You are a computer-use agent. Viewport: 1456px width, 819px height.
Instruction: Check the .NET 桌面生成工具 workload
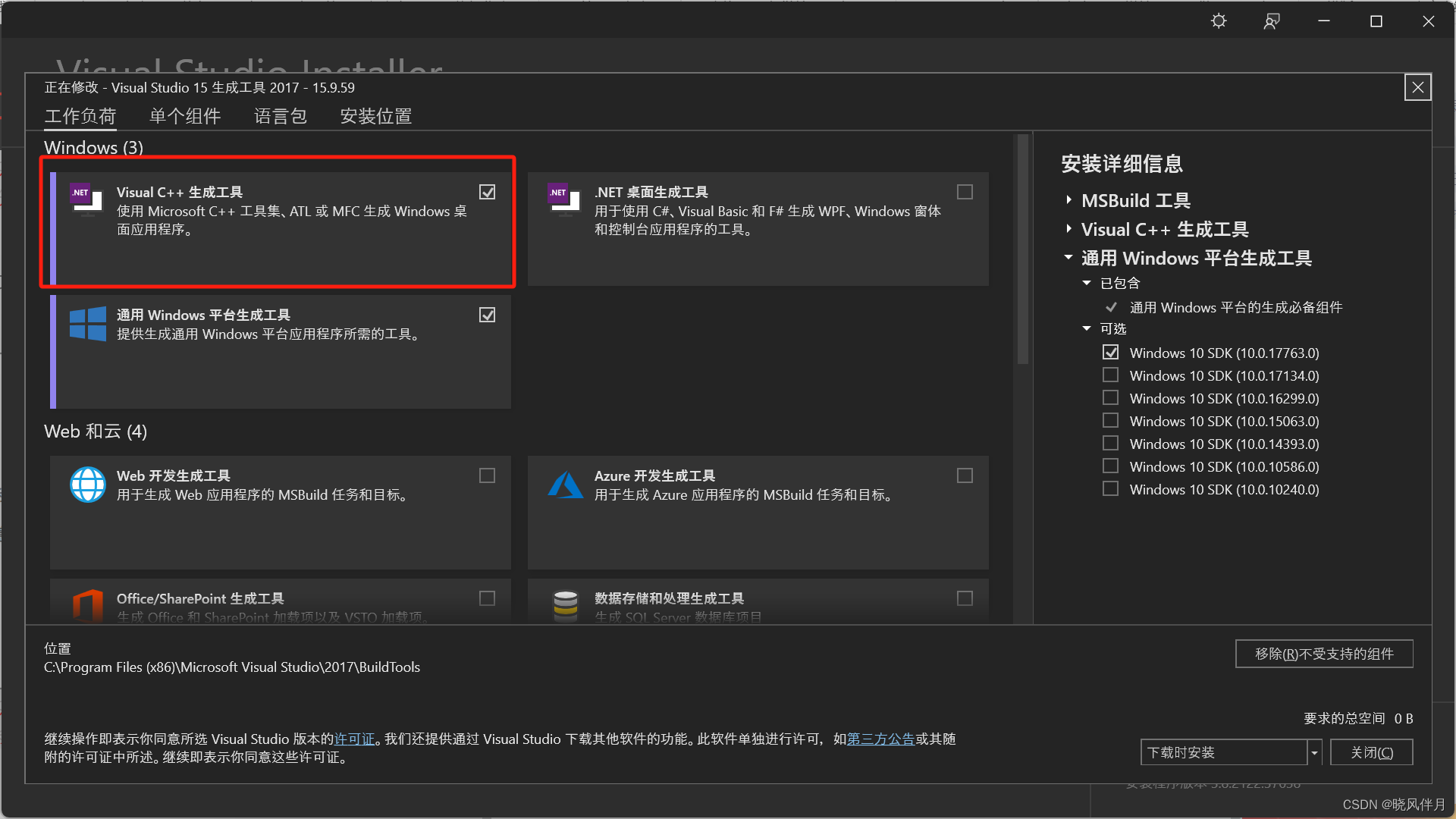[x=965, y=192]
